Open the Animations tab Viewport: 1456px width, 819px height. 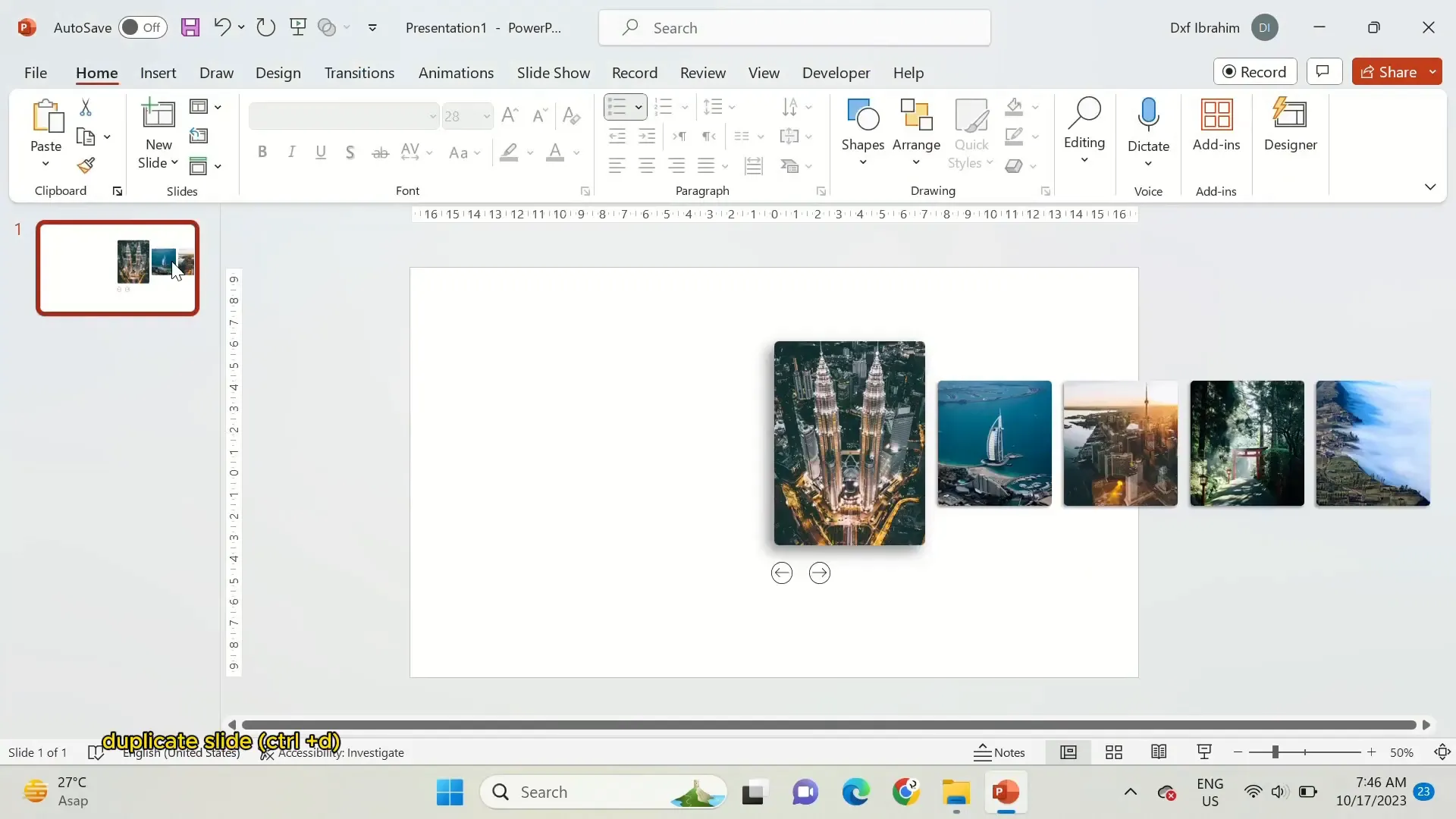click(x=456, y=73)
